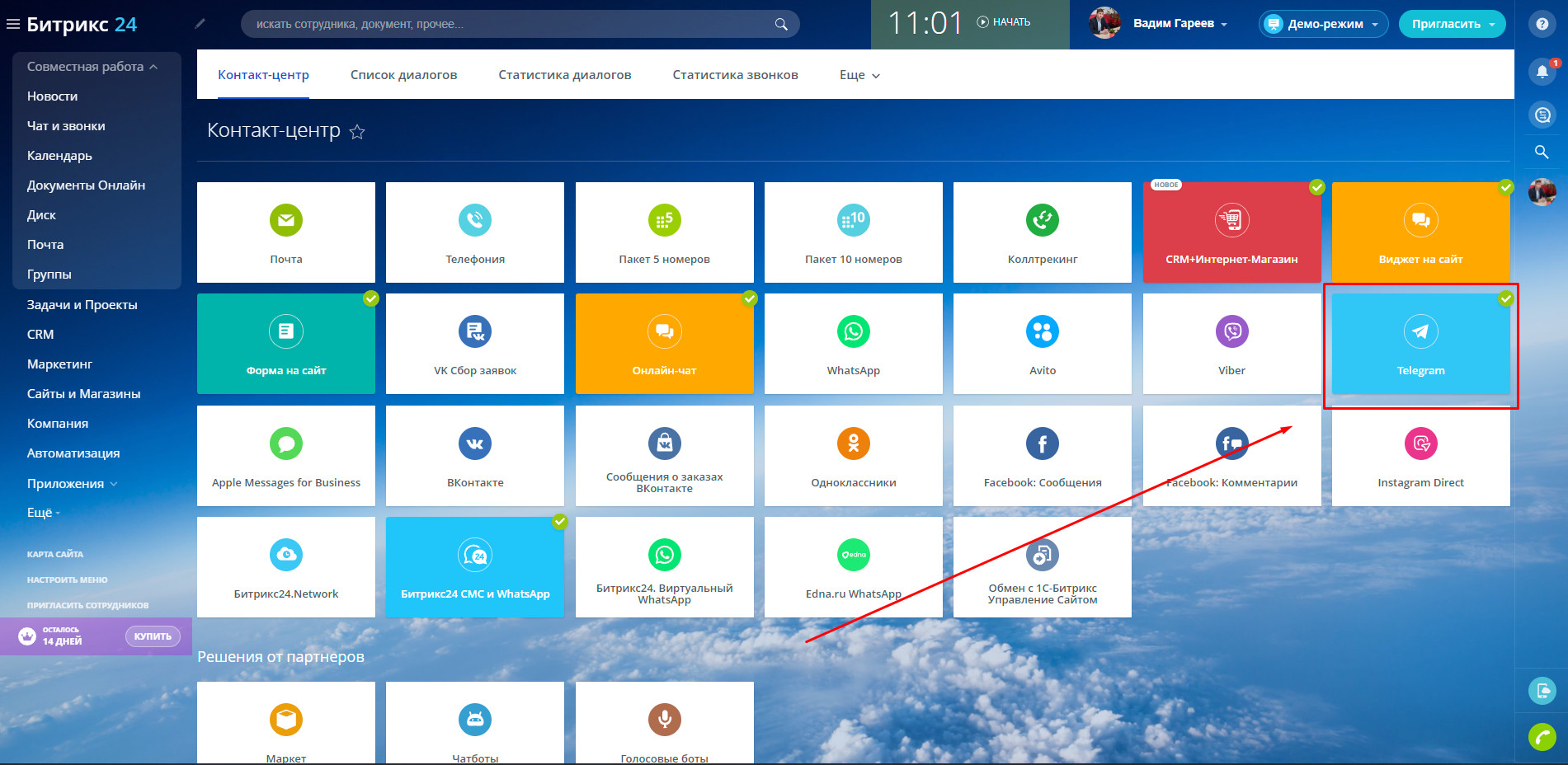Image resolution: width=1568 pixels, height=765 pixels.
Task: Open Сайты и Магазины section
Action: [x=84, y=394]
